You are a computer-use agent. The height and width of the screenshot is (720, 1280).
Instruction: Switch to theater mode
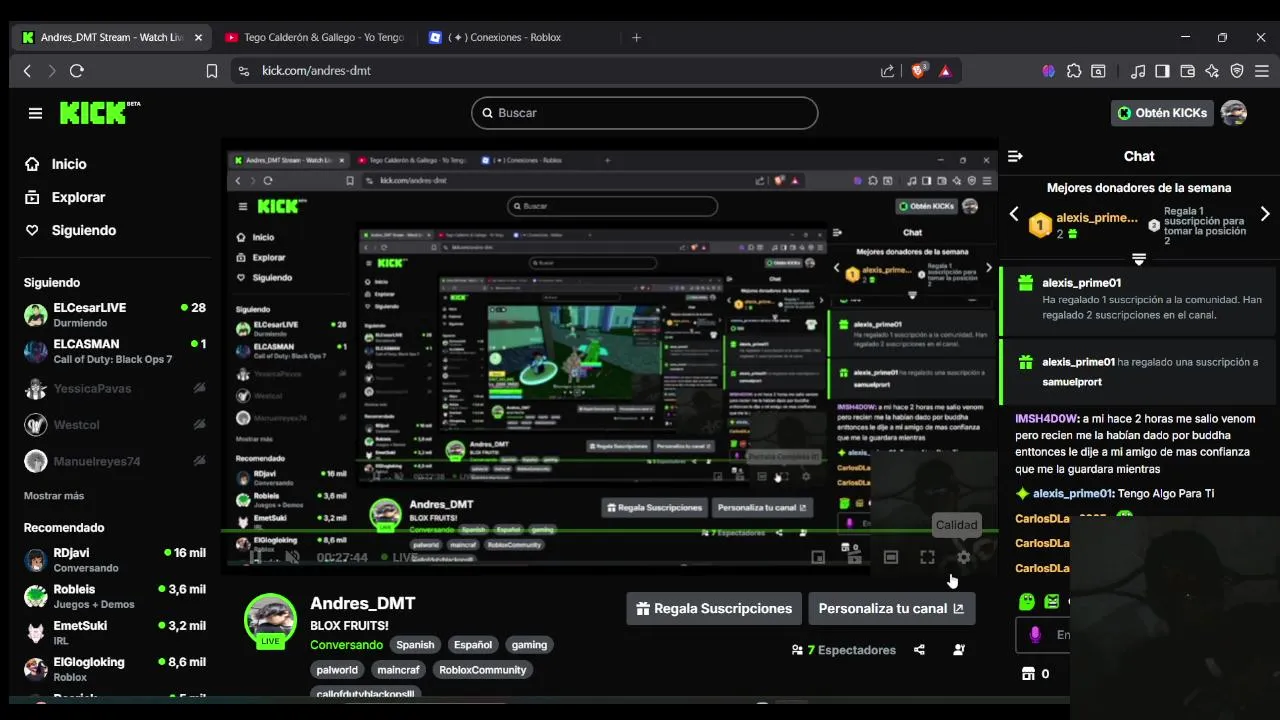click(891, 558)
